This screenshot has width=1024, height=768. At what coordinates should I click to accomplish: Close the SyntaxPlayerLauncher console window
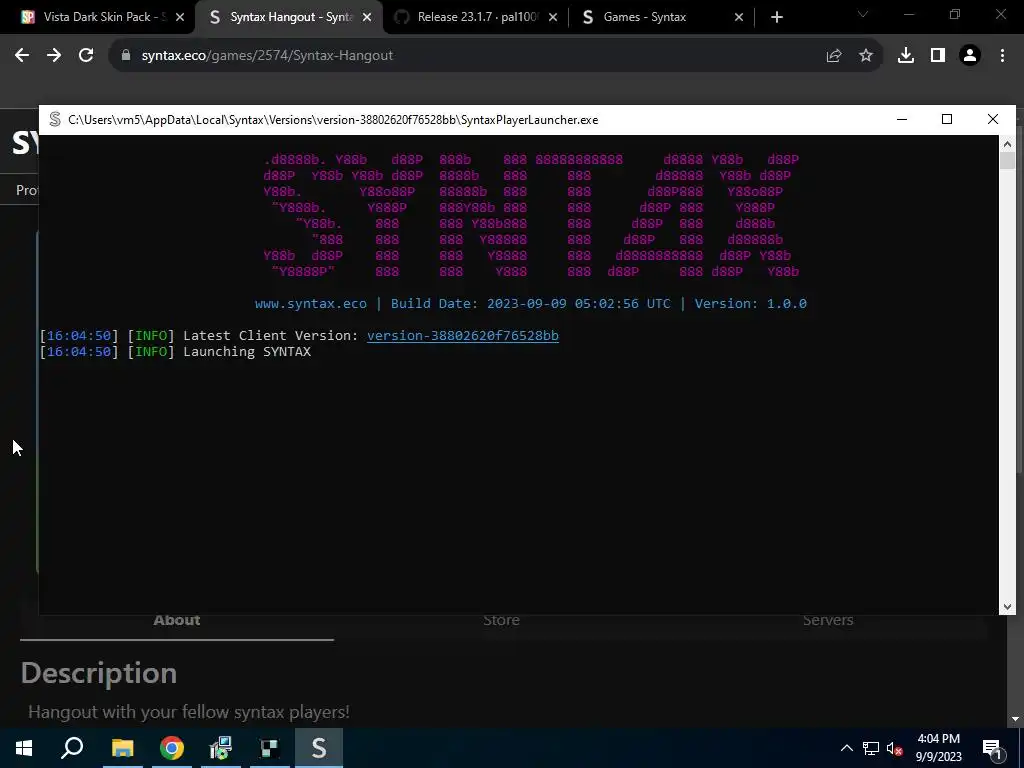pos(993,120)
